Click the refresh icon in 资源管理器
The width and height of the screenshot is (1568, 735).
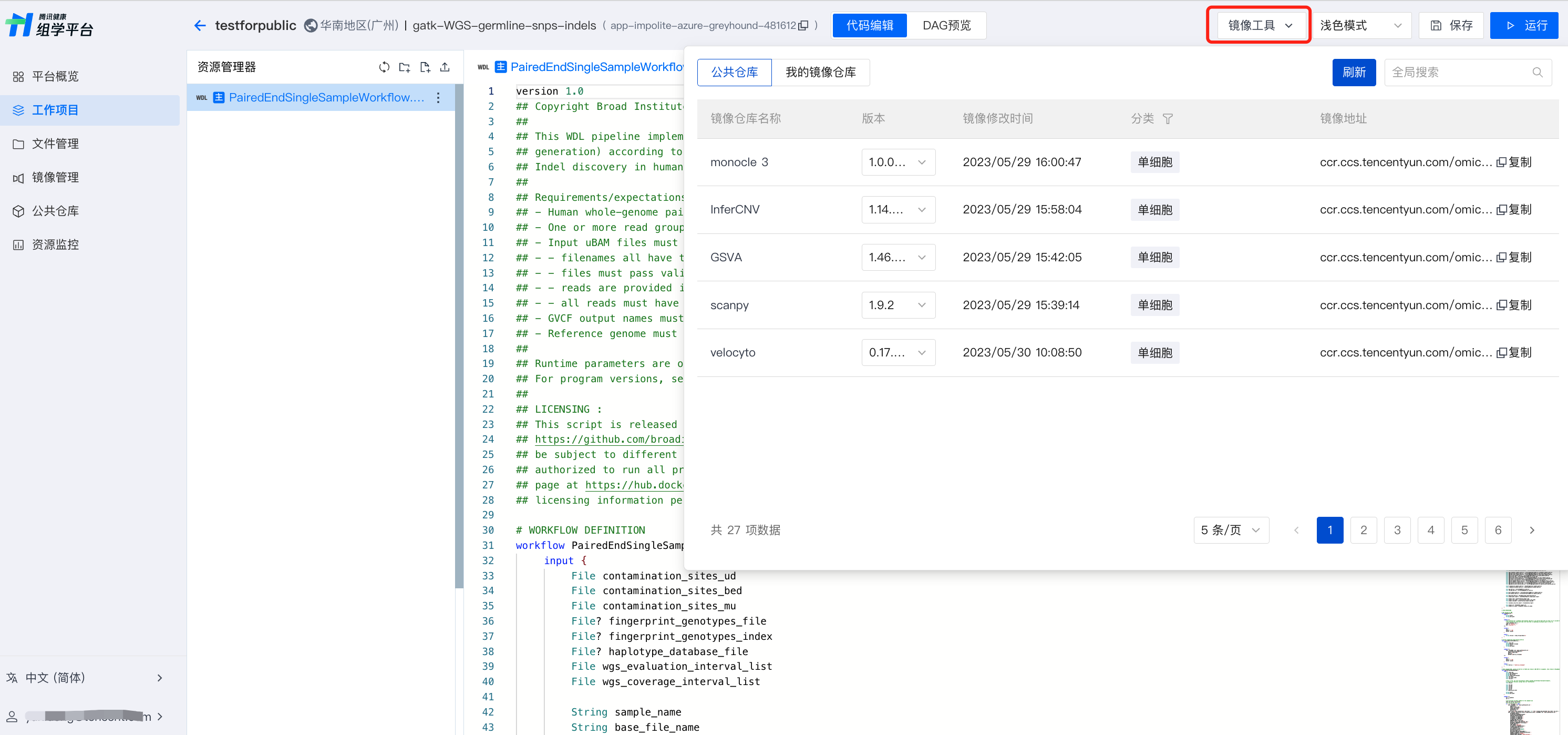tap(384, 67)
